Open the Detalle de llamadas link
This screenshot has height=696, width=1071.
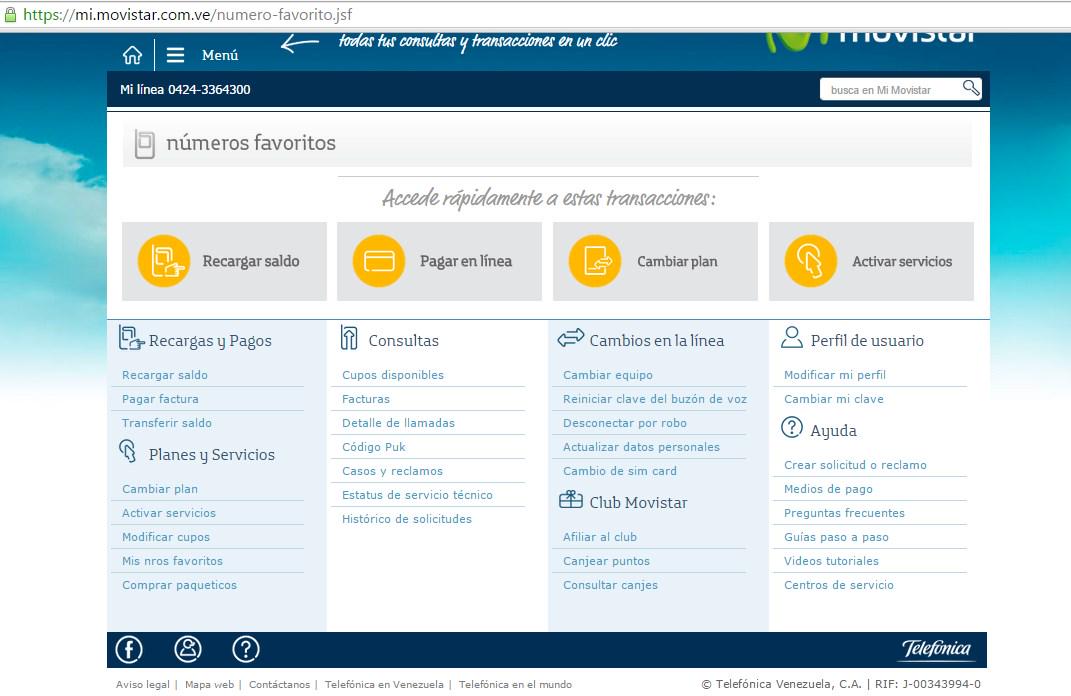(x=398, y=423)
